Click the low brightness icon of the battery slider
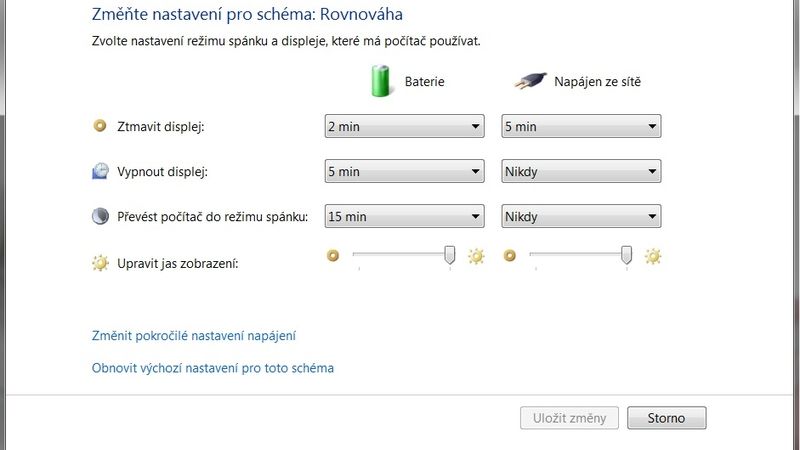The image size is (800, 450). point(333,255)
